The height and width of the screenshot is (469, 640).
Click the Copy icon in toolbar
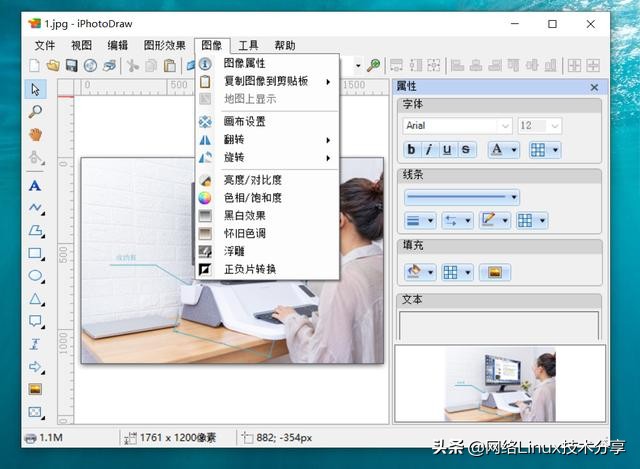tap(151, 65)
